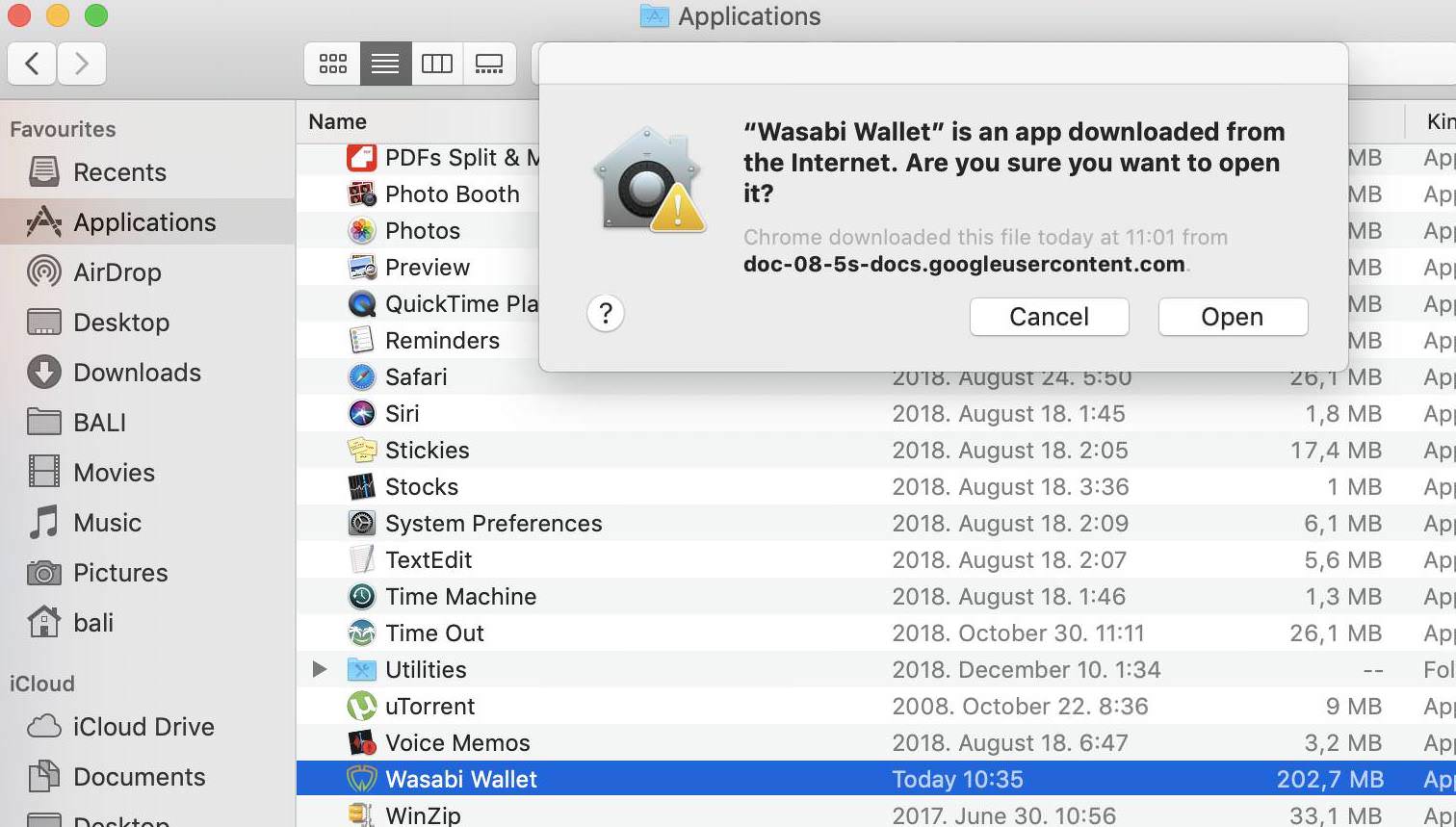This screenshot has height=827, width=1456.
Task: Select the uTorrent app icon
Action: tap(361, 707)
